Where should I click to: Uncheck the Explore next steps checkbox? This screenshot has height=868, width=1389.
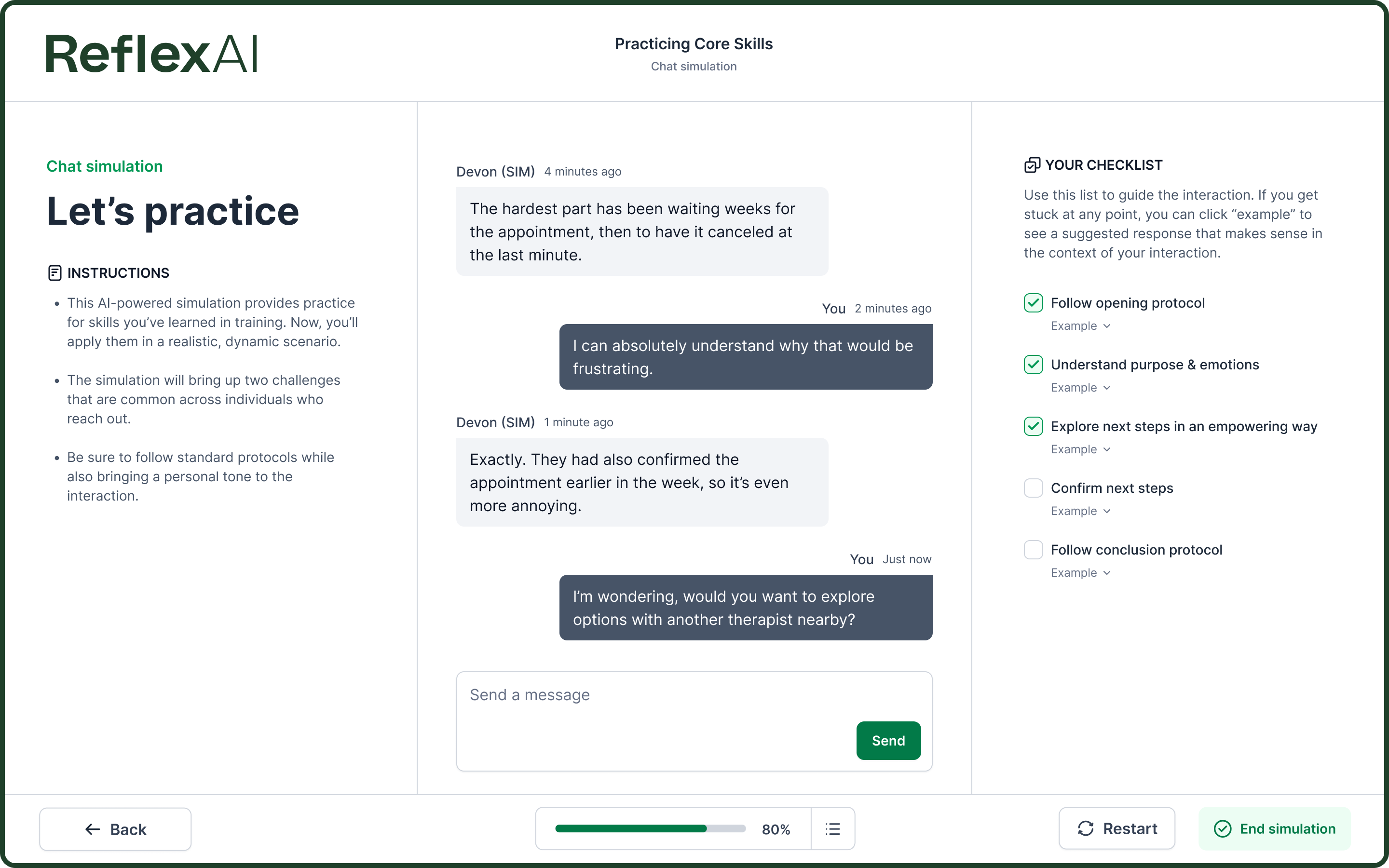click(1033, 426)
